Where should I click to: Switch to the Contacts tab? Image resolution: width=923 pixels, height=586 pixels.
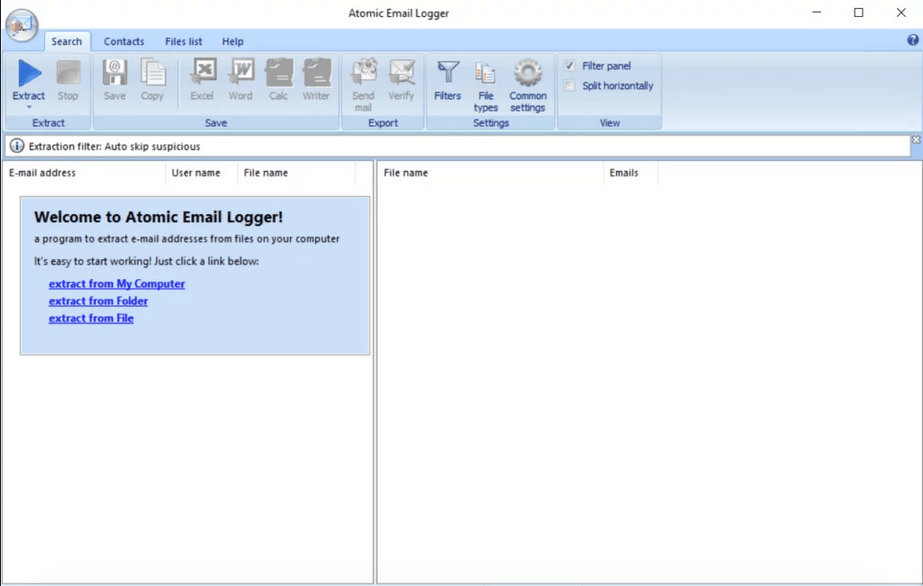point(124,41)
